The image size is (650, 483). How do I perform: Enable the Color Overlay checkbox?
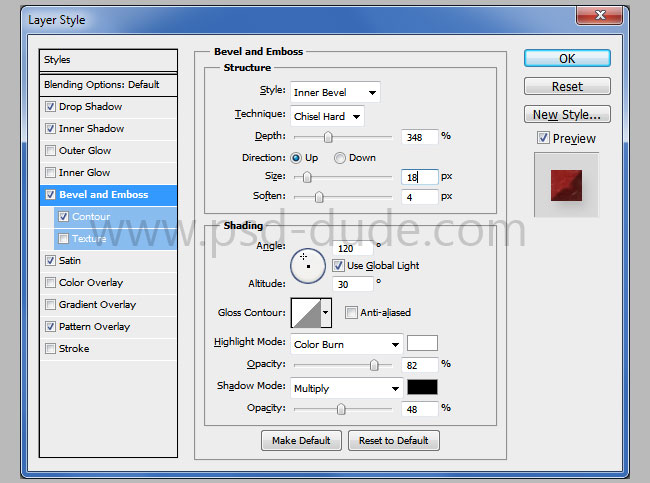(x=50, y=282)
